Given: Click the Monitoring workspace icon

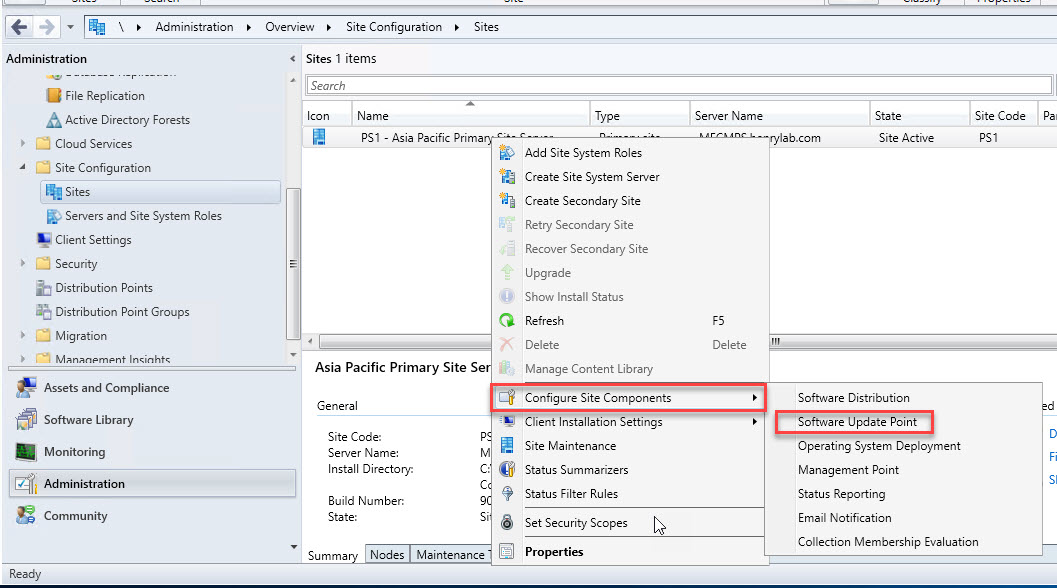Looking at the screenshot, I should pos(26,452).
